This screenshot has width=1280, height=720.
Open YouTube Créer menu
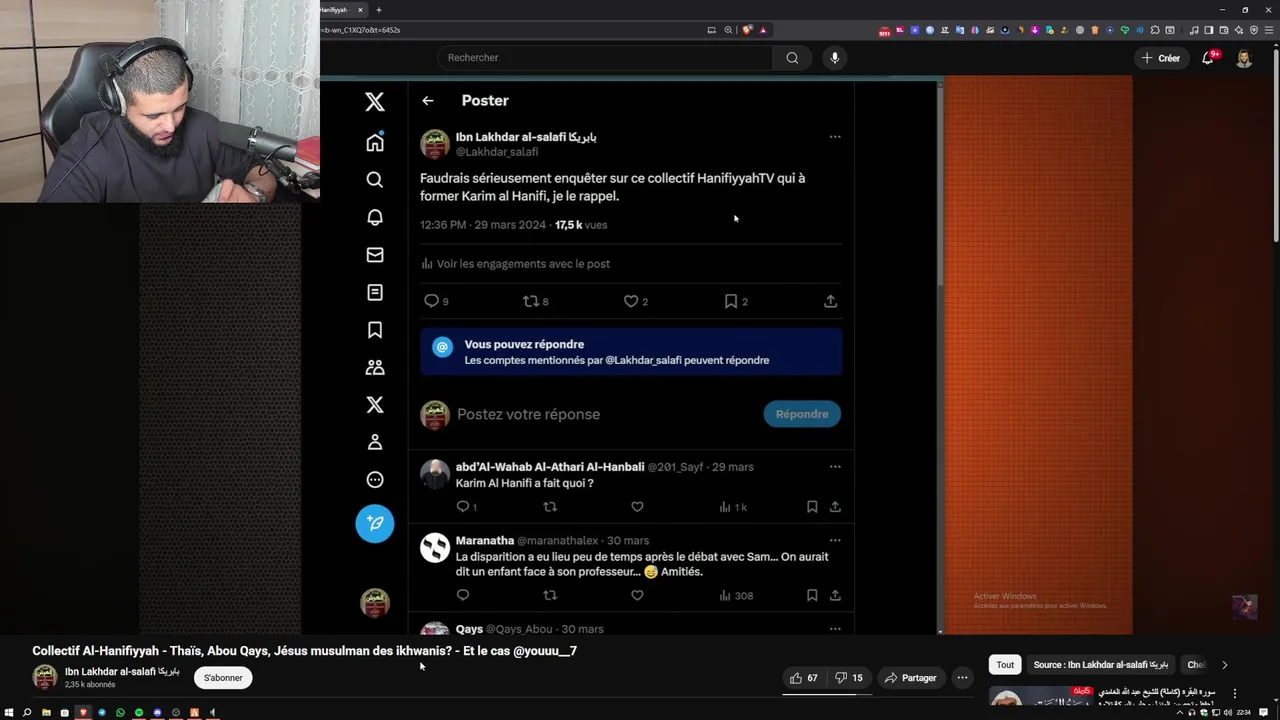(x=1161, y=58)
